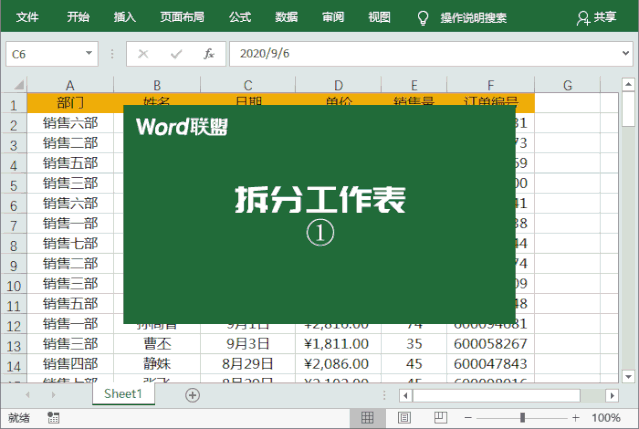The width and height of the screenshot is (639, 429).
Task: Open the 公式 ribbon tab
Action: [240, 17]
